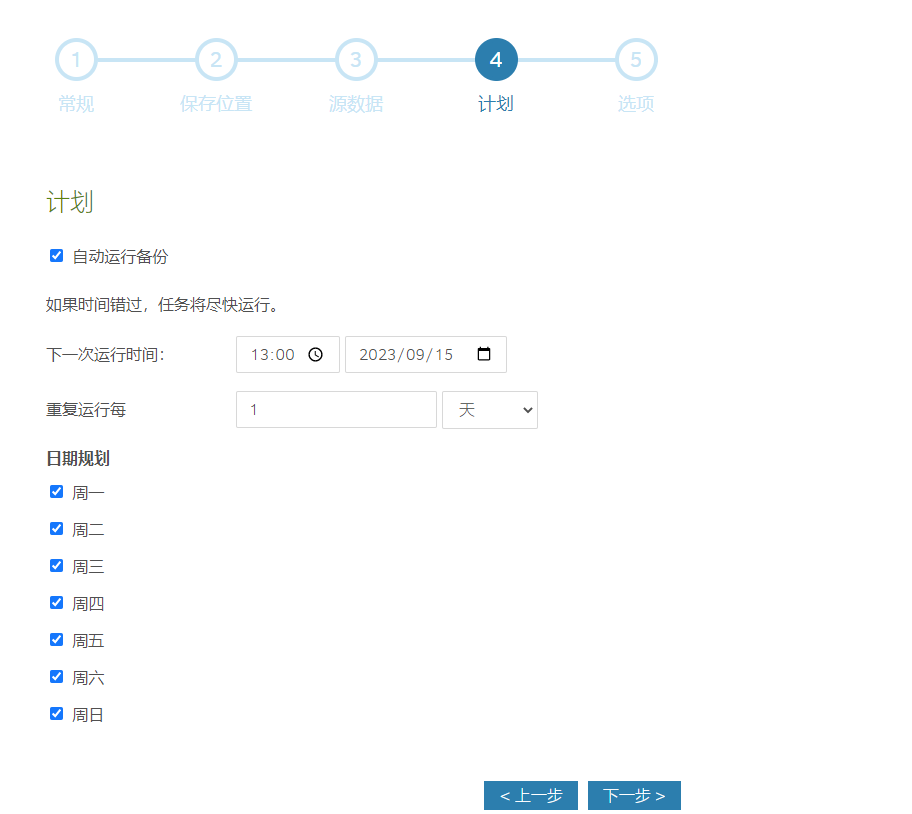Click the repeat interval number field
912x814 pixels.
(x=336, y=410)
